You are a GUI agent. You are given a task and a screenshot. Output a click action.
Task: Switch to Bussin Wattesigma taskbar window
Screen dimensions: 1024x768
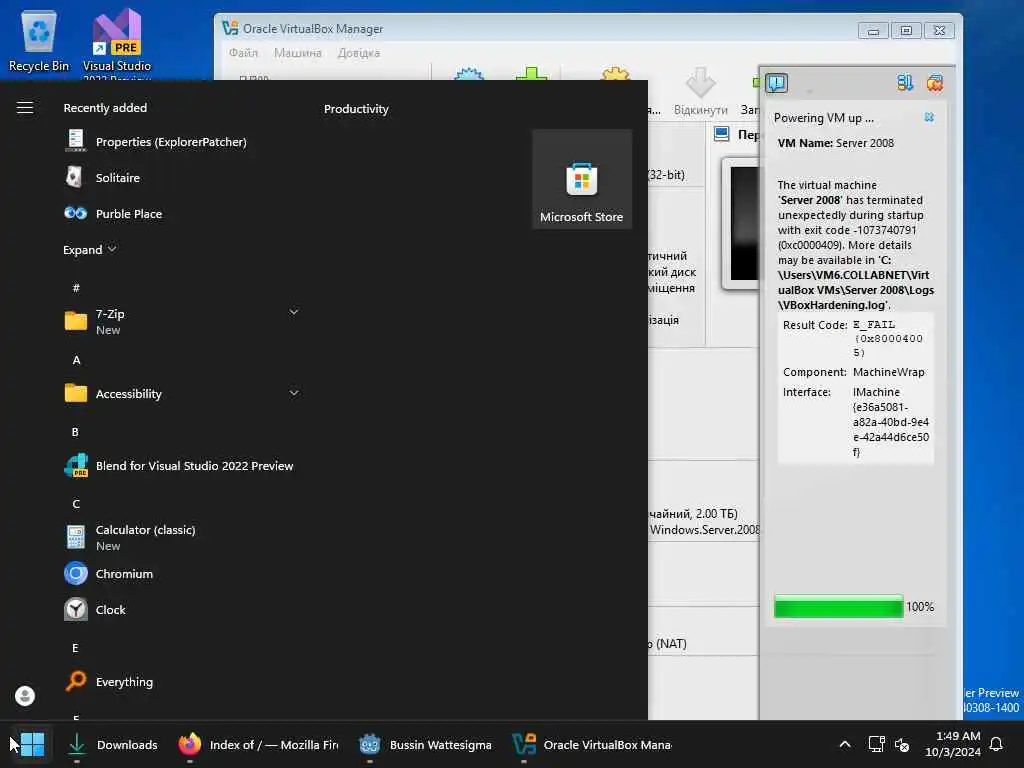tap(426, 744)
